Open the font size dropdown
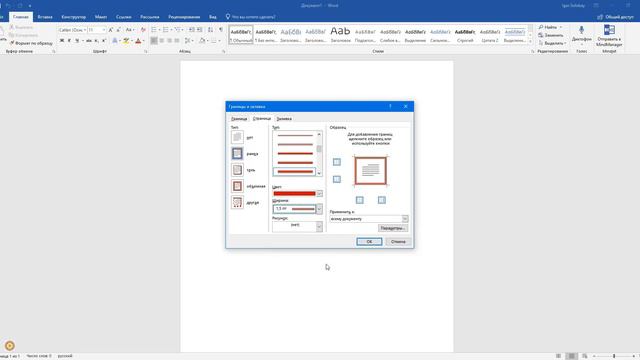Screen dimensions: 640x360 [x=104, y=30]
